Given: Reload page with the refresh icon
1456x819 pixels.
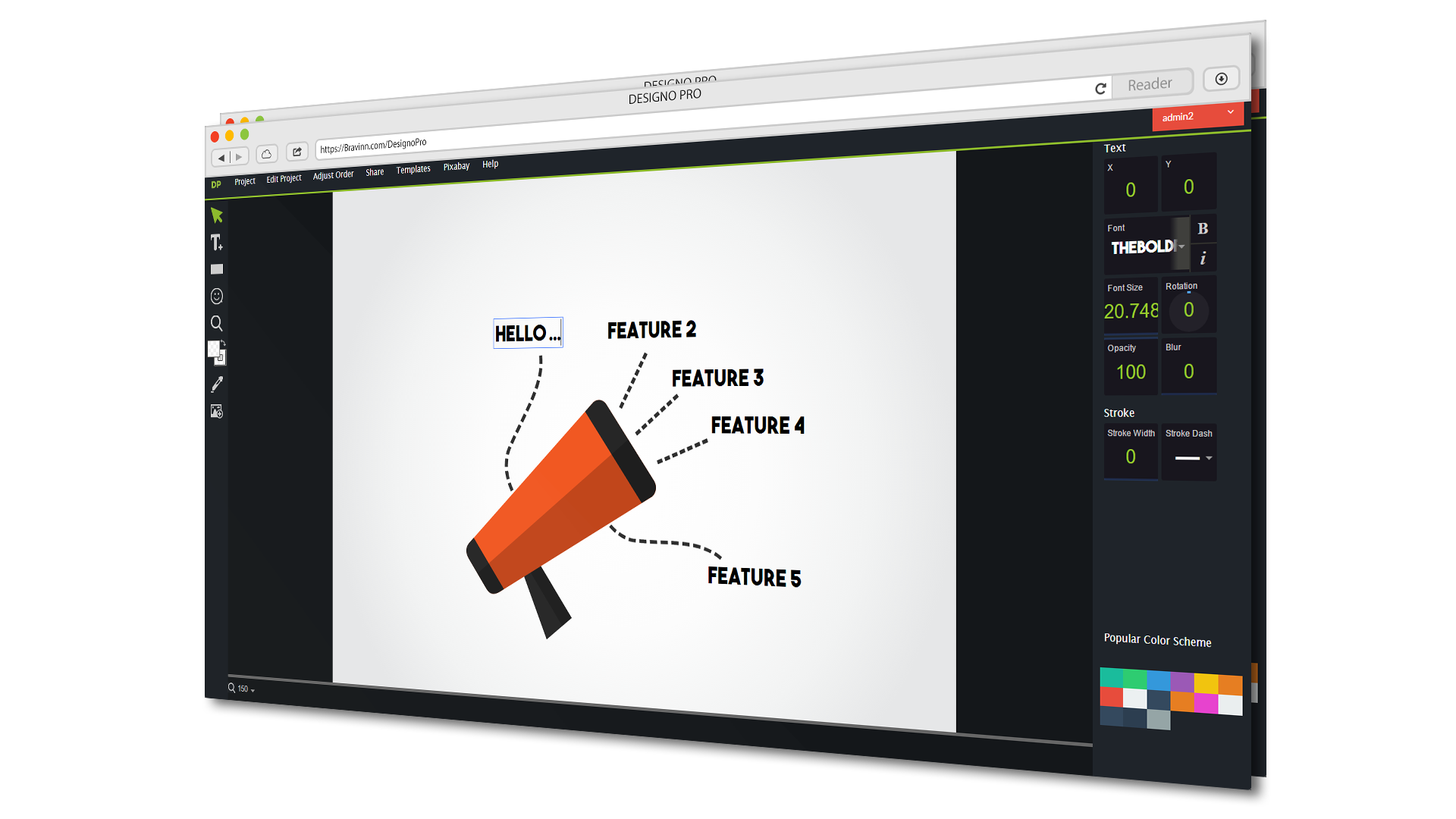Looking at the screenshot, I should pos(1100,89).
